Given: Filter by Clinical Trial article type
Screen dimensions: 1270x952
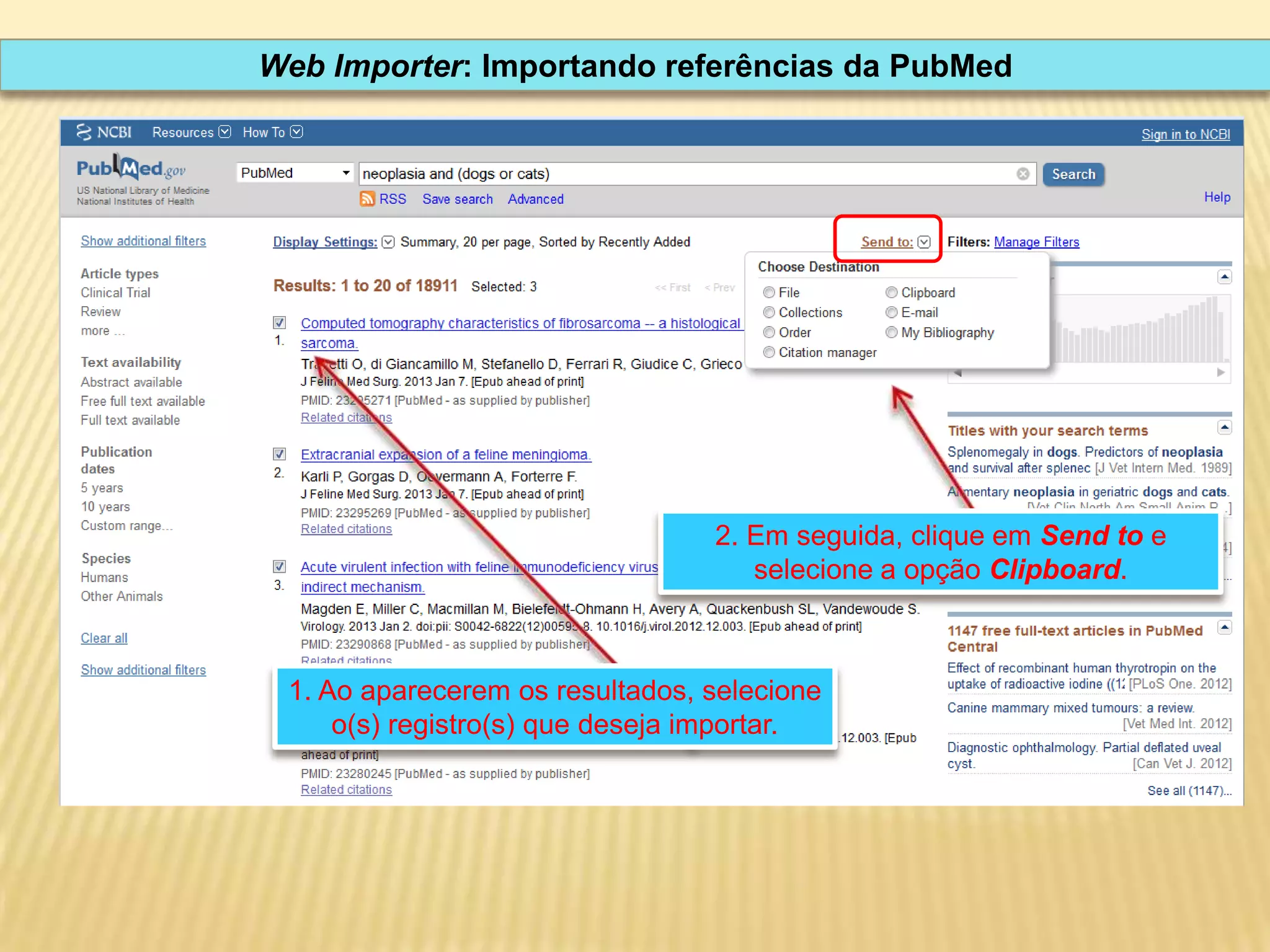Looking at the screenshot, I should click(x=115, y=293).
